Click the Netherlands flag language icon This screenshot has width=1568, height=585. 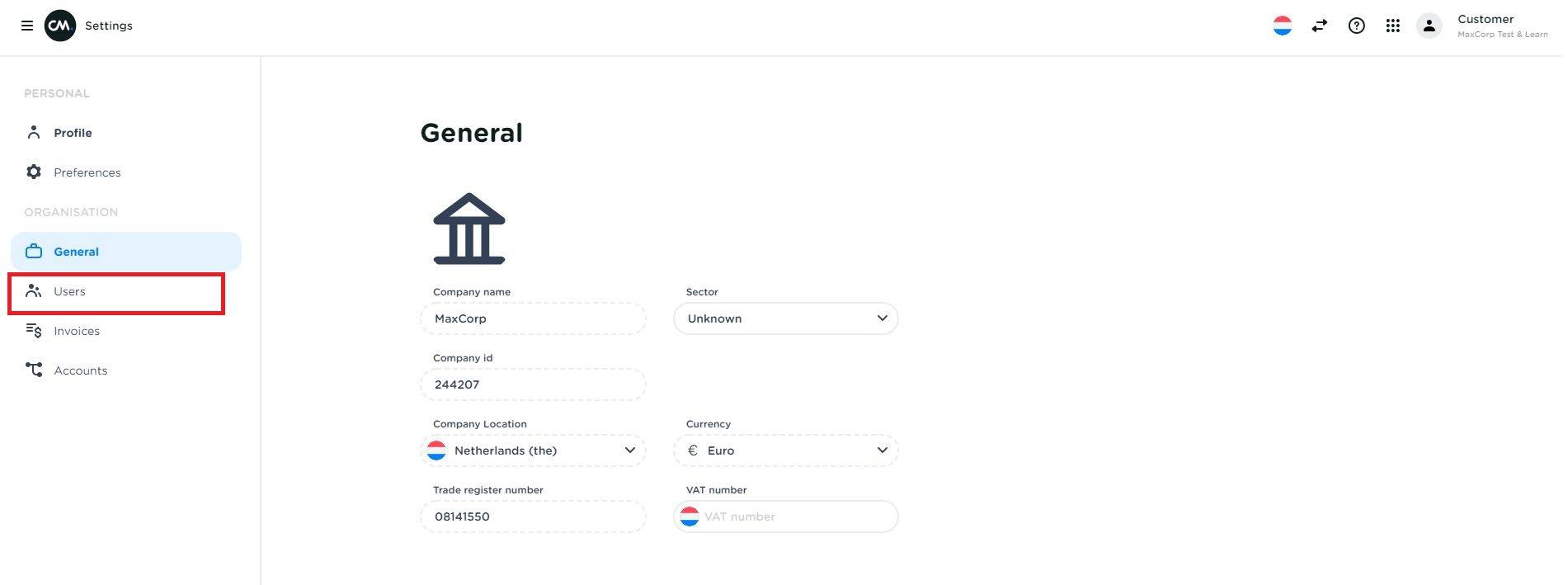coord(1282,26)
